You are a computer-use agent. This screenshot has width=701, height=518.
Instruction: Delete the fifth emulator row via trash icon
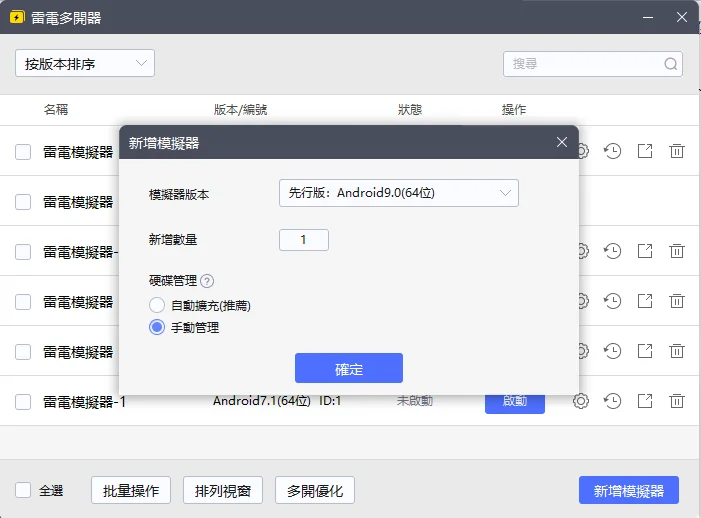click(x=677, y=351)
